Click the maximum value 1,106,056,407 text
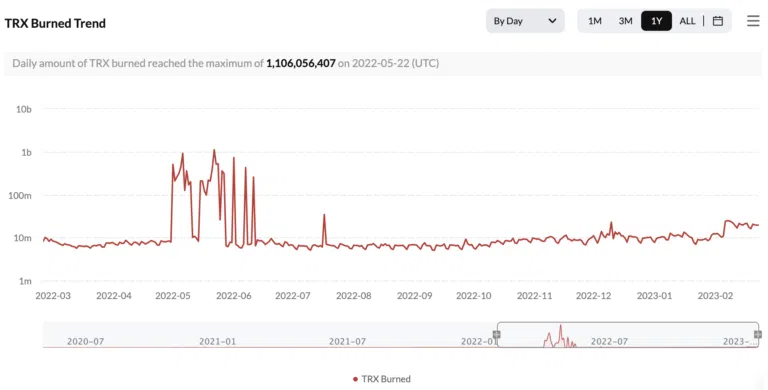This screenshot has width=768, height=390. tap(301, 63)
